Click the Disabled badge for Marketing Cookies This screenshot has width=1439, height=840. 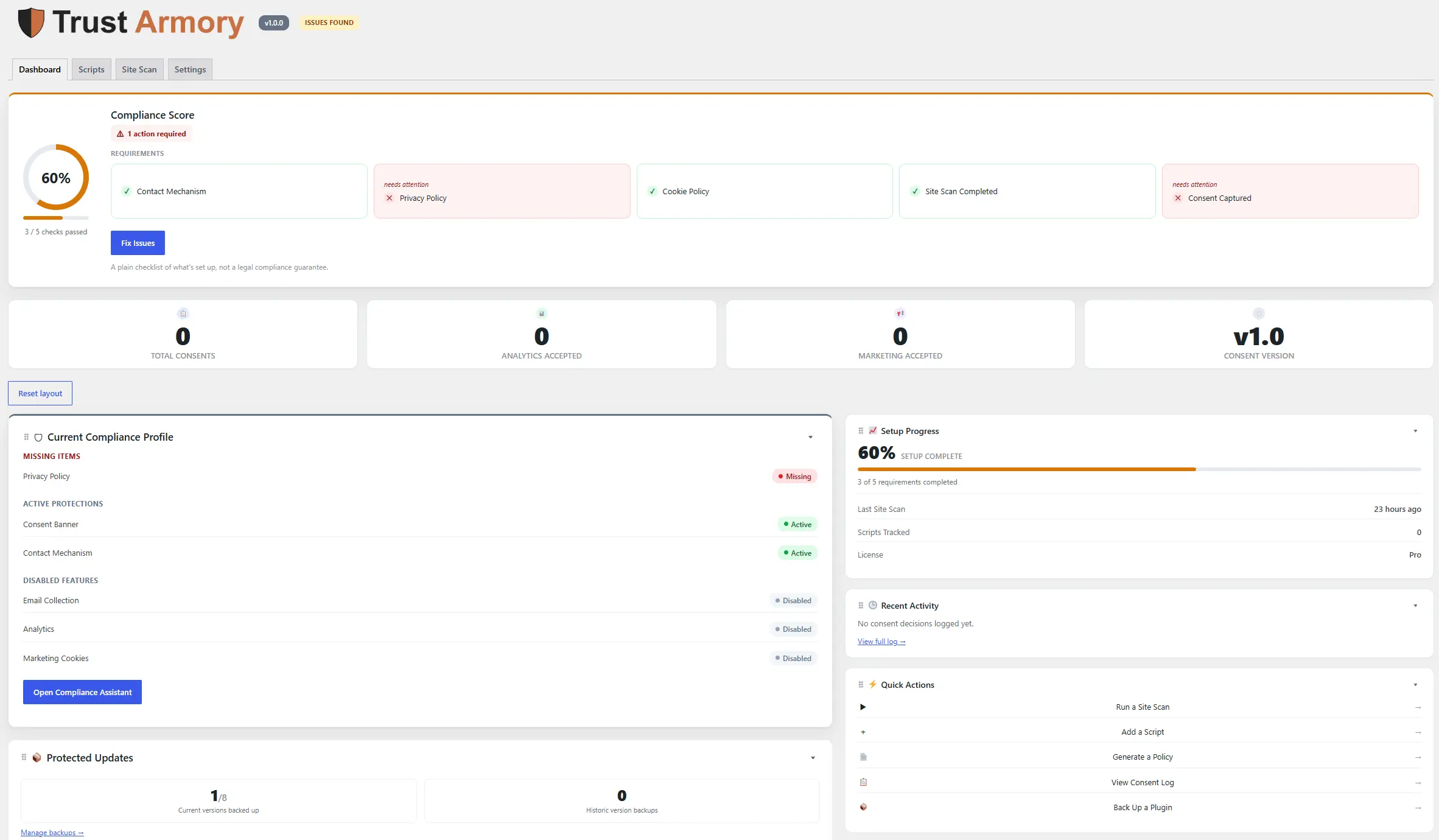coord(793,658)
